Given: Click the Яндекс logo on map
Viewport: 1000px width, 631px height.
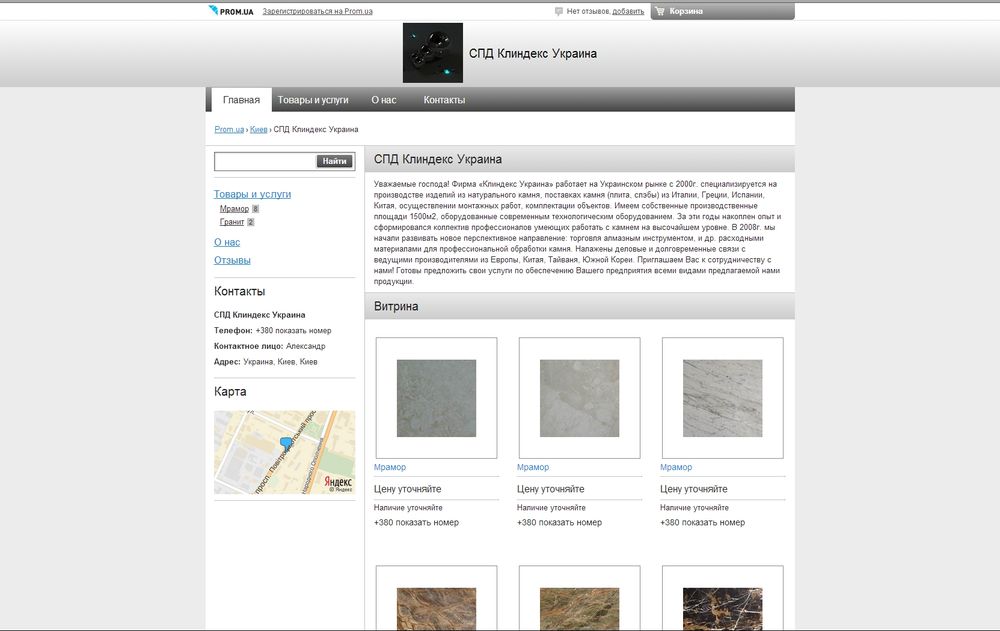Looking at the screenshot, I should [338, 482].
